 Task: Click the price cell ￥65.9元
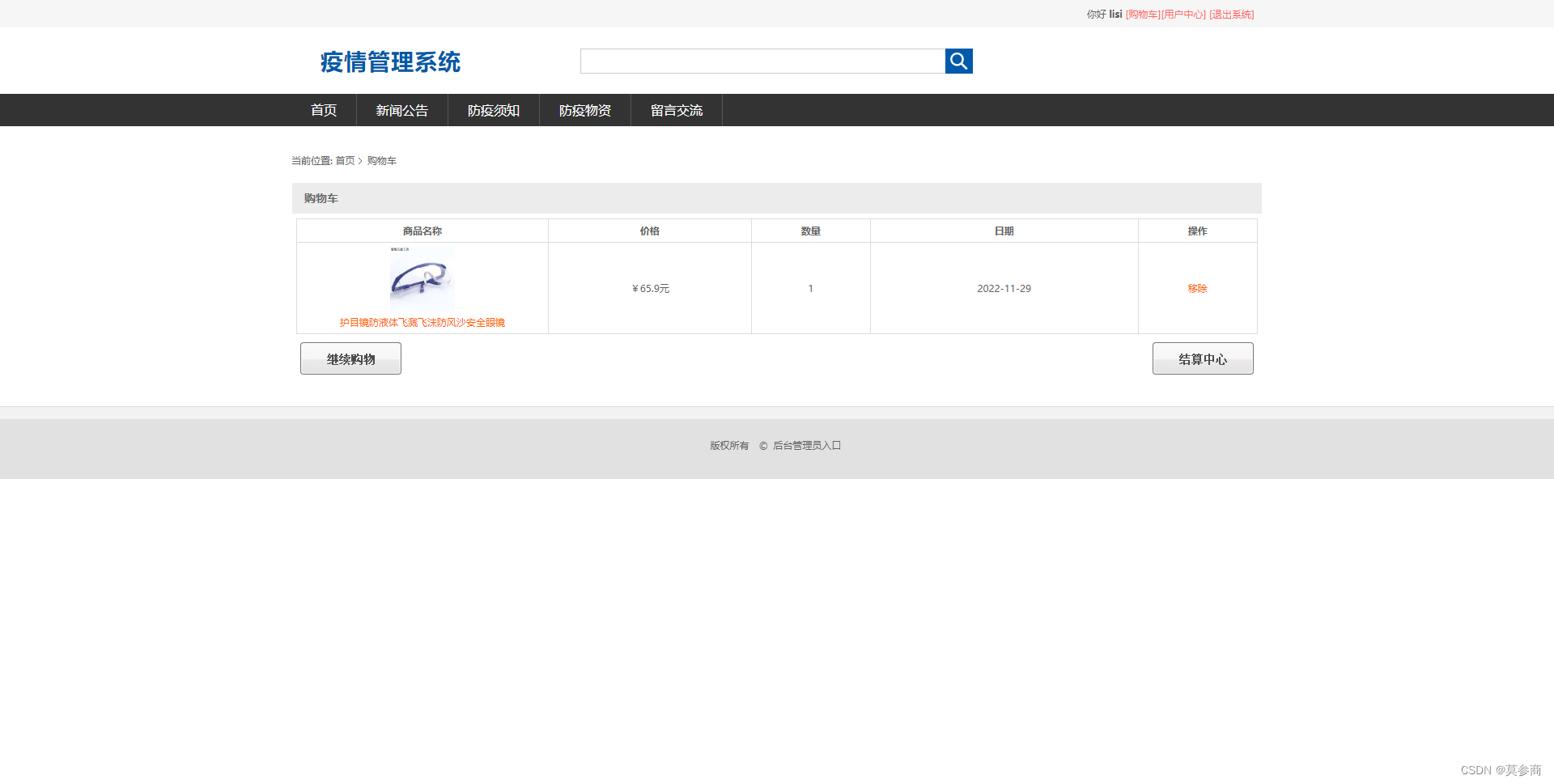click(x=650, y=289)
